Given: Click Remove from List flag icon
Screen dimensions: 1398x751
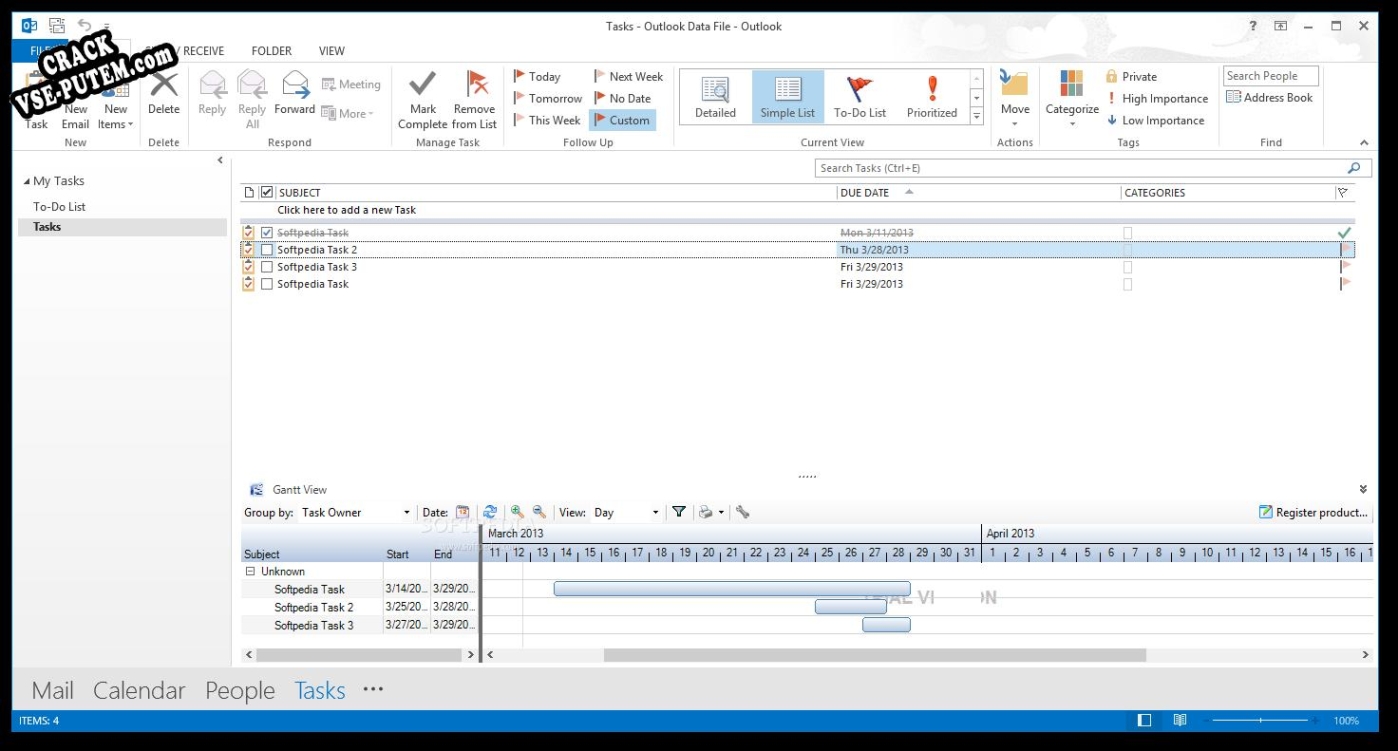Looking at the screenshot, I should tap(475, 83).
